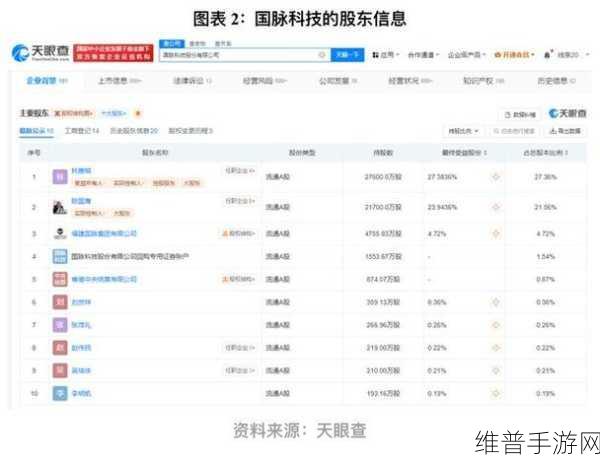
Task: Click the orange 开通会员 membership link
Action: [514, 55]
